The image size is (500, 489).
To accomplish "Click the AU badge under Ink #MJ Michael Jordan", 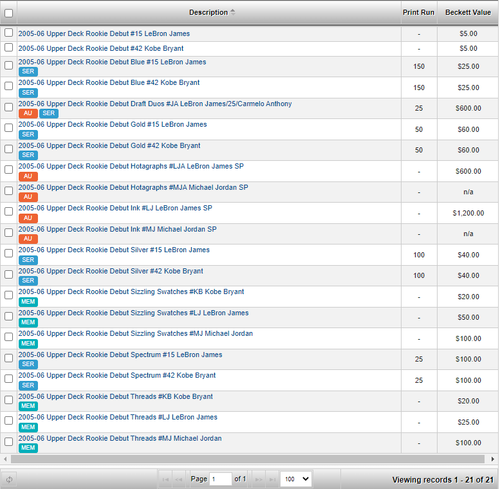I will (28, 239).
